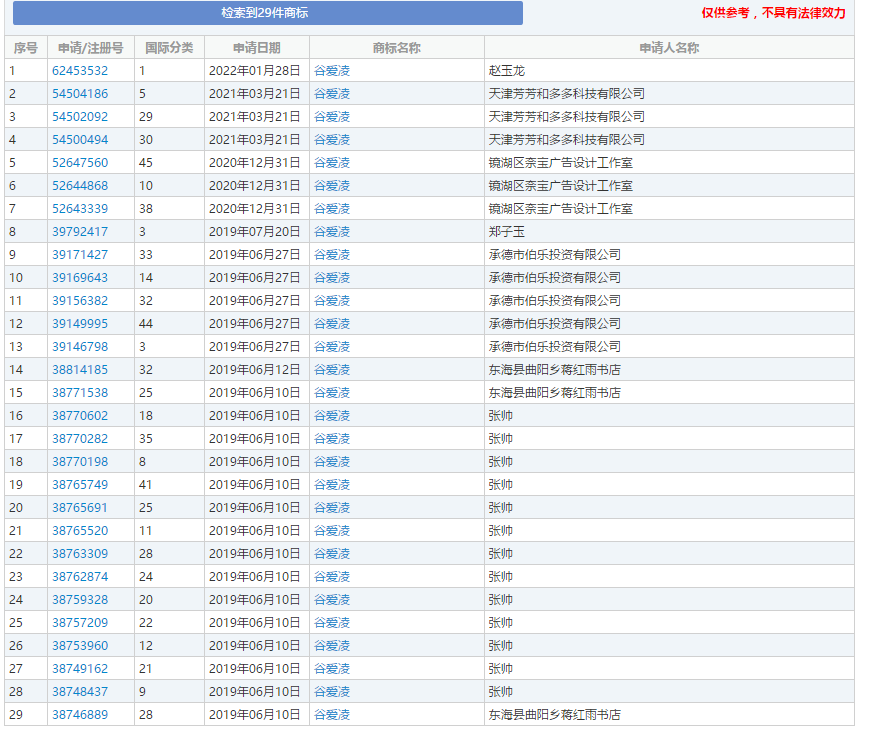This screenshot has width=869, height=731.
Task: Select class 45 in row 5
Action: point(146,163)
